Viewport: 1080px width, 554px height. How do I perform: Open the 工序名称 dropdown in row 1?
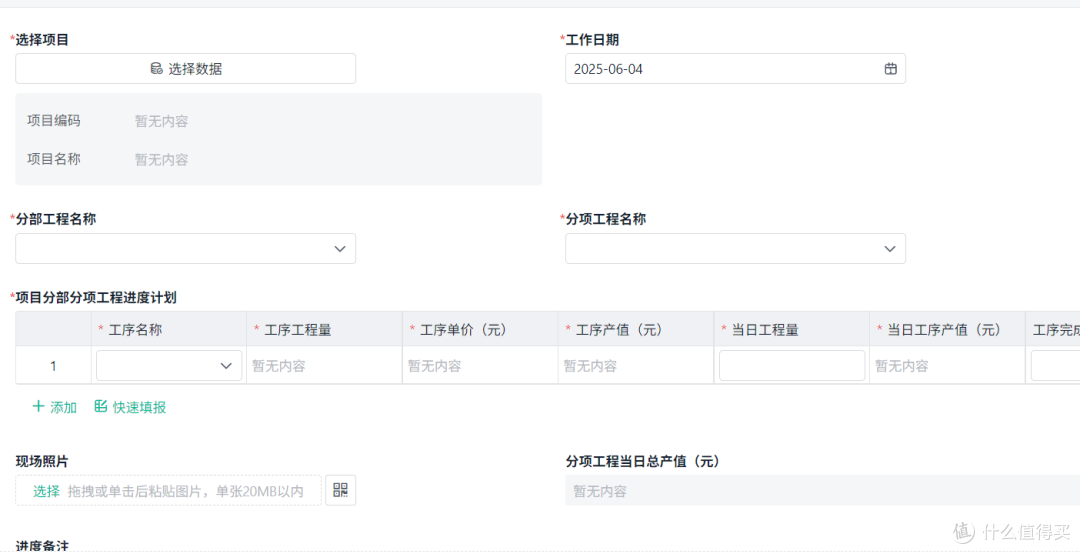click(x=169, y=366)
